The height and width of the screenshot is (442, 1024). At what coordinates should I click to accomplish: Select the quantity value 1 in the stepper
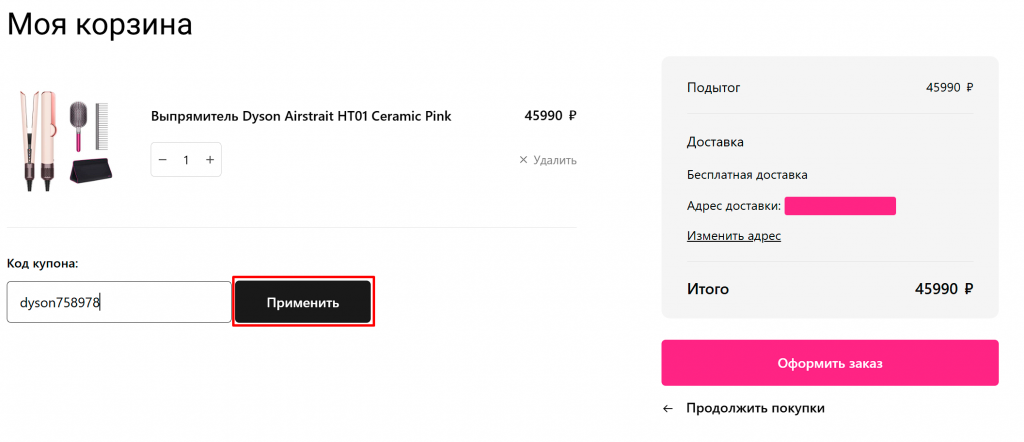[x=186, y=160]
